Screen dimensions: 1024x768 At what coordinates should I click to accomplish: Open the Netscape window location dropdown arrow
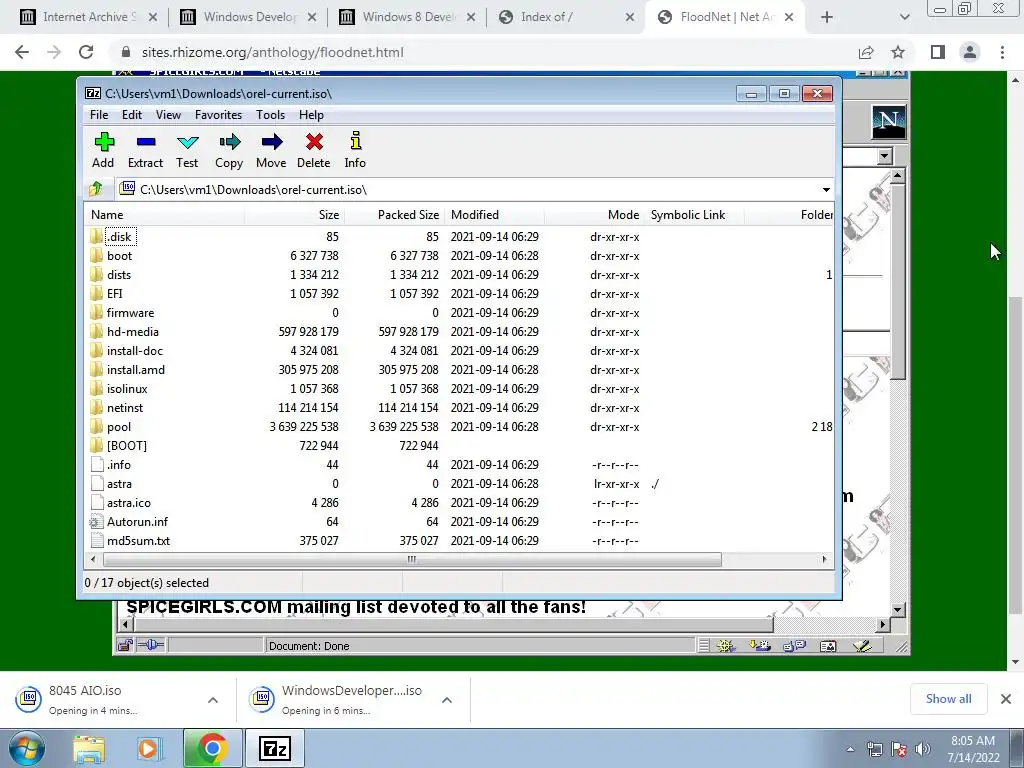click(x=885, y=156)
